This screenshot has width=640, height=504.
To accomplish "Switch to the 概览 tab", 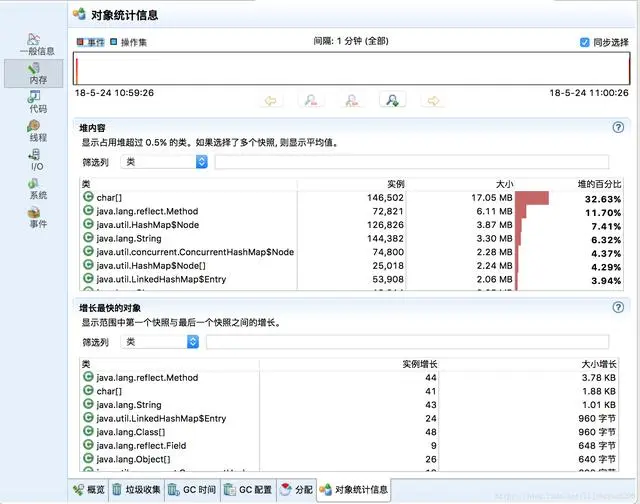I will [x=89, y=490].
